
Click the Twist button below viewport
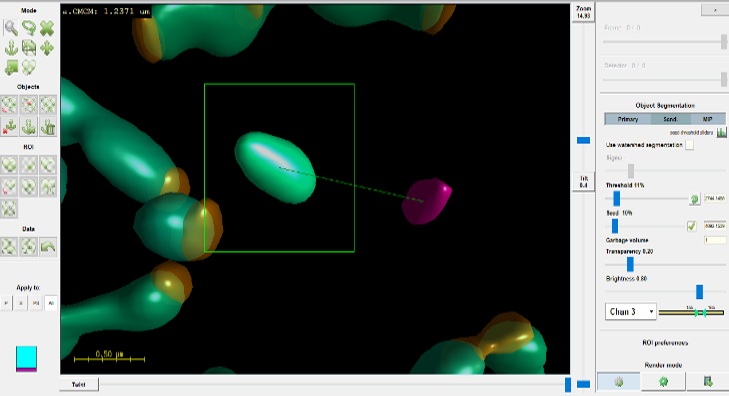tap(79, 384)
